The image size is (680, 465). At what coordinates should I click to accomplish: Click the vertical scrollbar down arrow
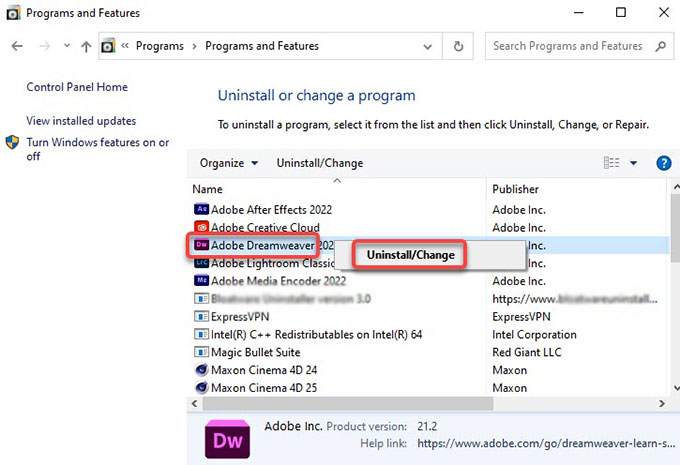click(676, 388)
